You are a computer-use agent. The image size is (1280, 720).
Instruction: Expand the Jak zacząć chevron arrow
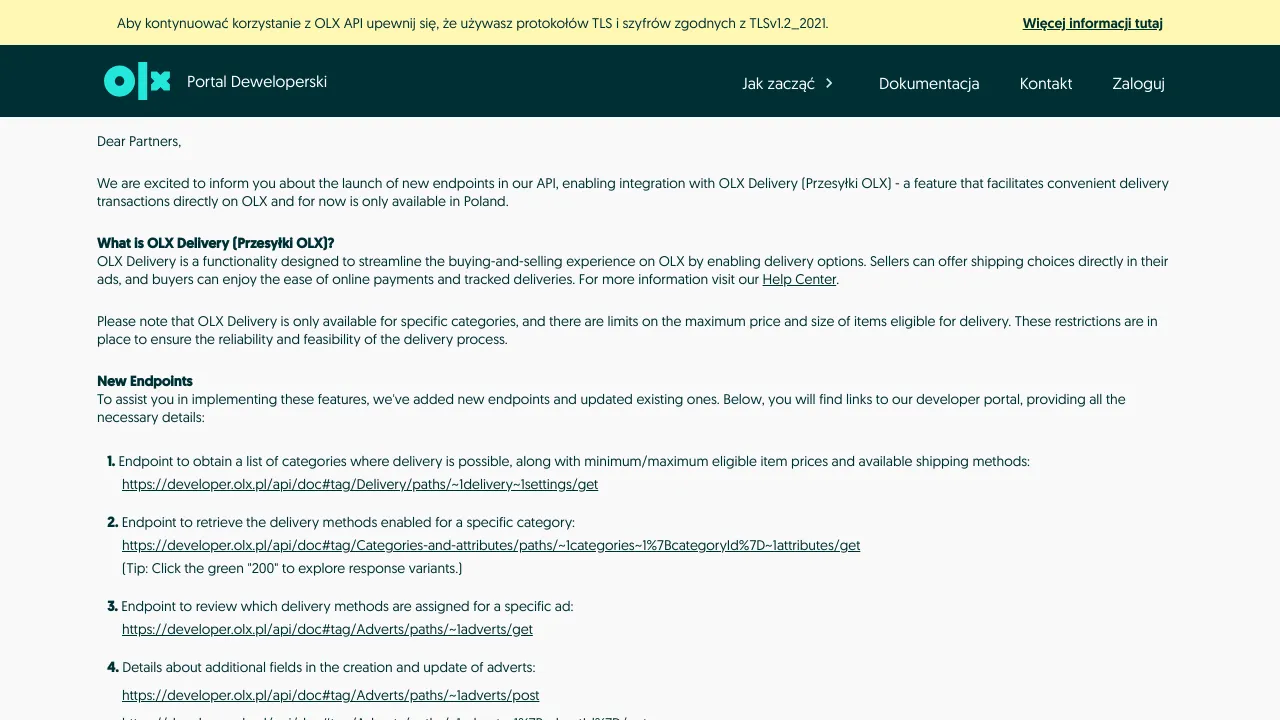tap(829, 83)
